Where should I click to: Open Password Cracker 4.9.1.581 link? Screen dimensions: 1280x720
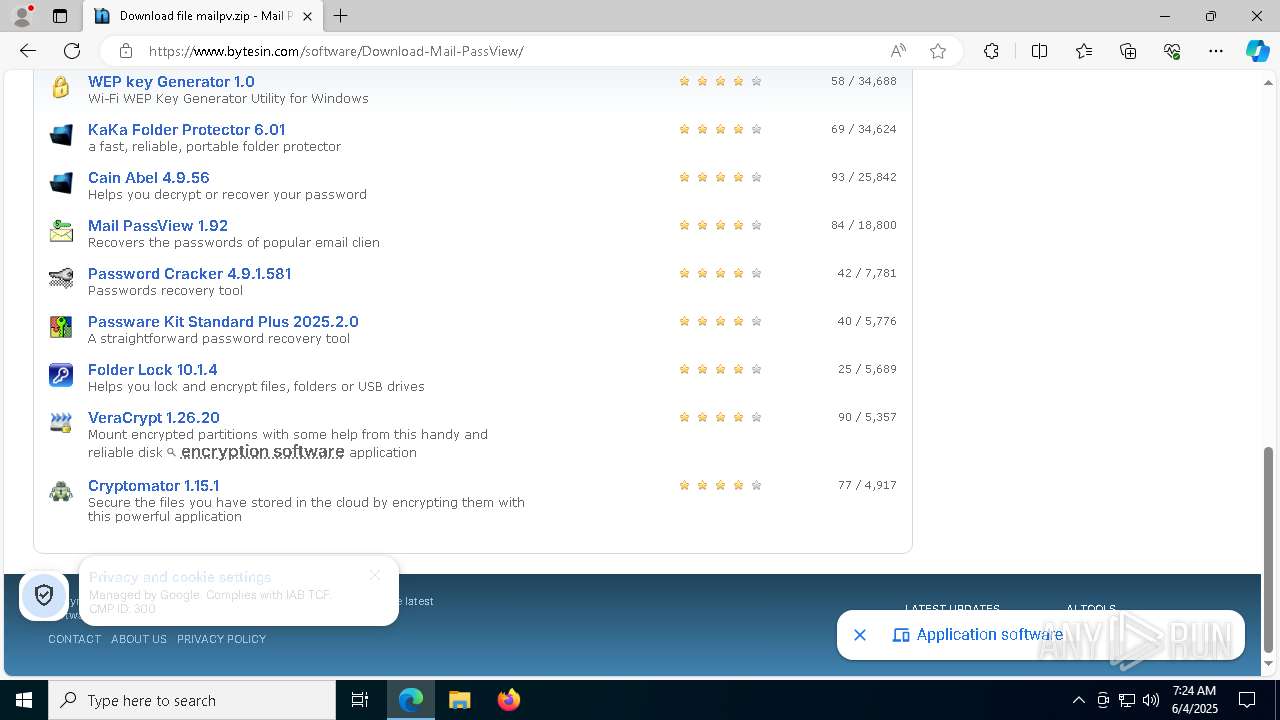189,274
